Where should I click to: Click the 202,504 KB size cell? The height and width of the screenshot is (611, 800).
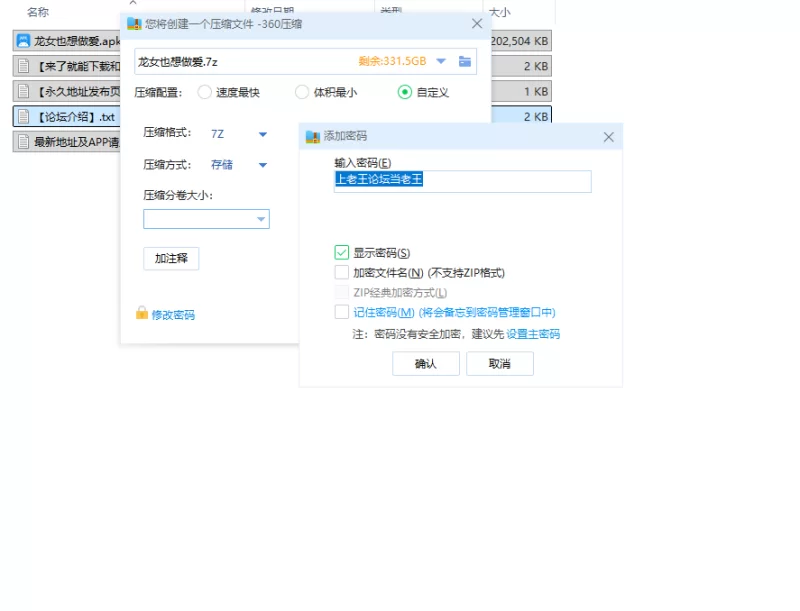(x=519, y=41)
